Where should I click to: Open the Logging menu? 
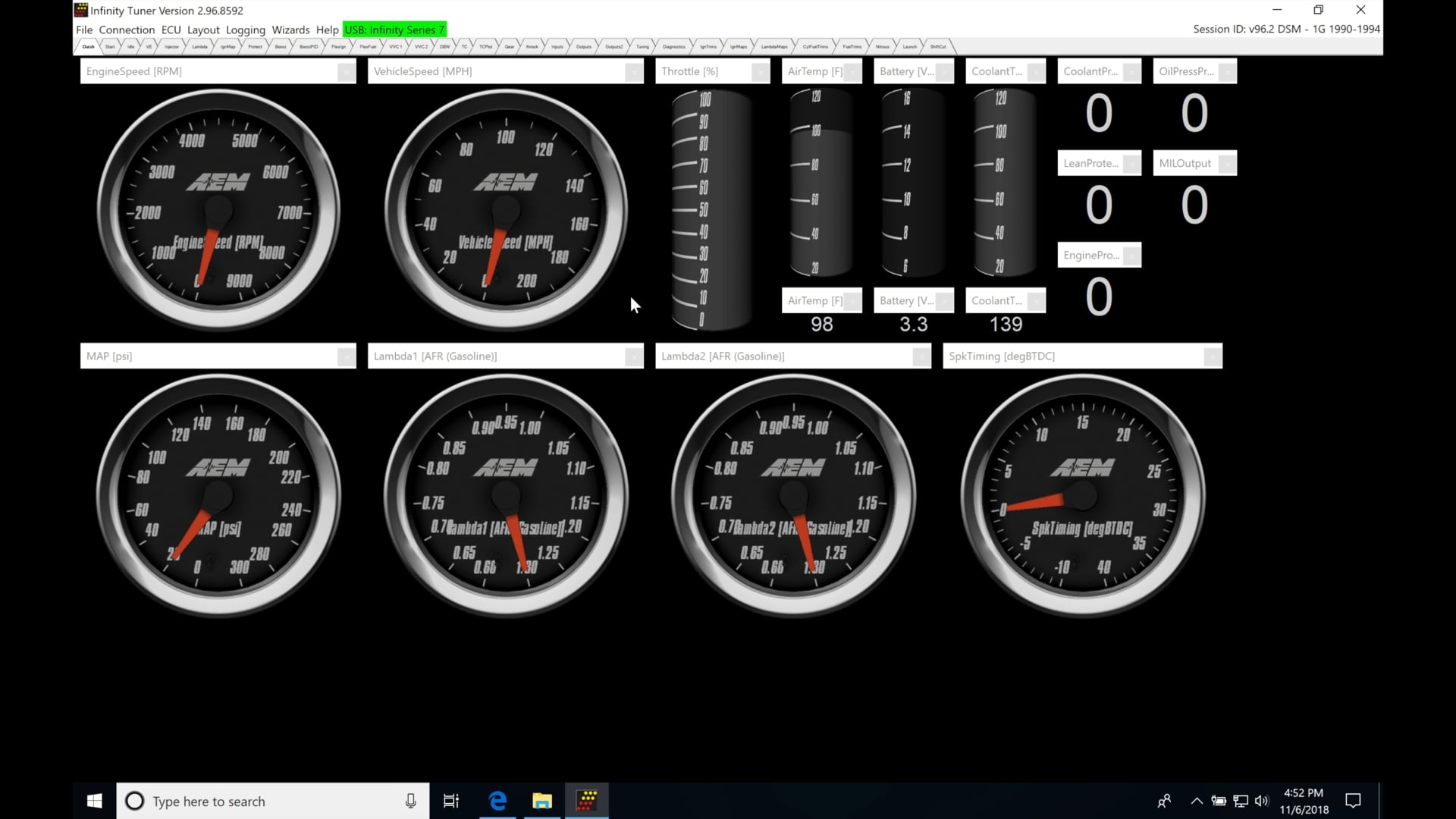tap(245, 30)
